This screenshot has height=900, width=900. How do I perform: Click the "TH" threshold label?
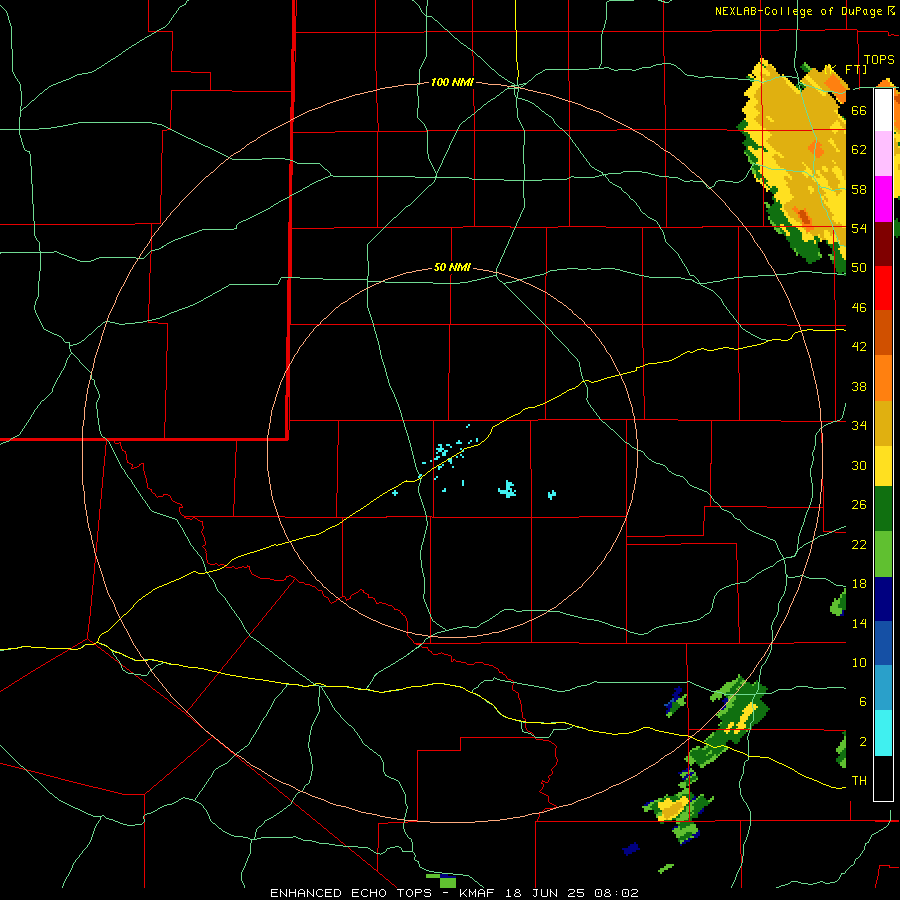click(859, 780)
